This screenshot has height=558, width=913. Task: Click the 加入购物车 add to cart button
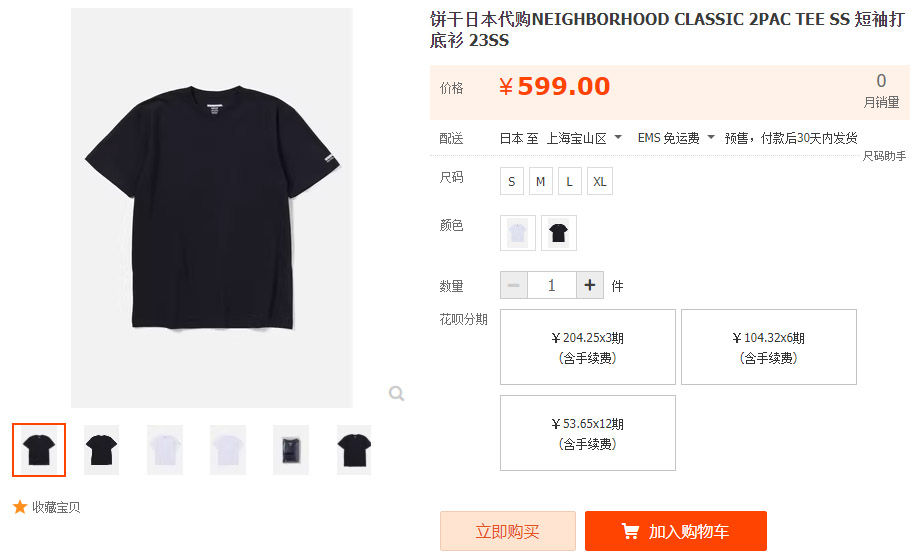coord(675,531)
